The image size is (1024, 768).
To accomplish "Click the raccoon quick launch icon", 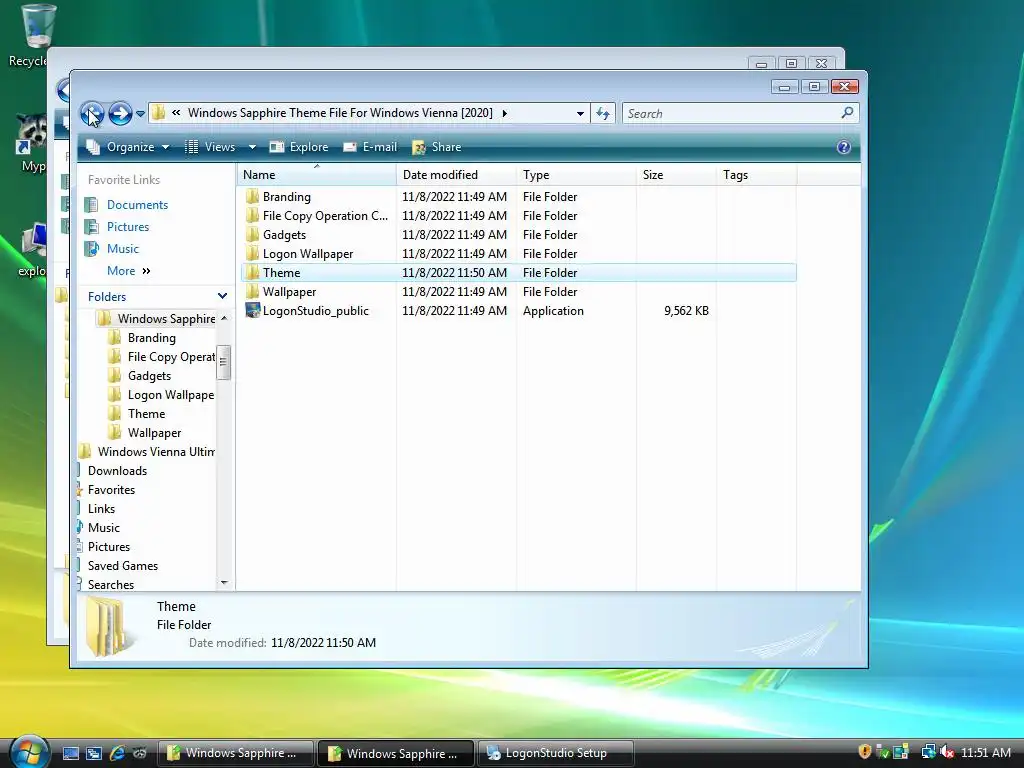I will 140,752.
